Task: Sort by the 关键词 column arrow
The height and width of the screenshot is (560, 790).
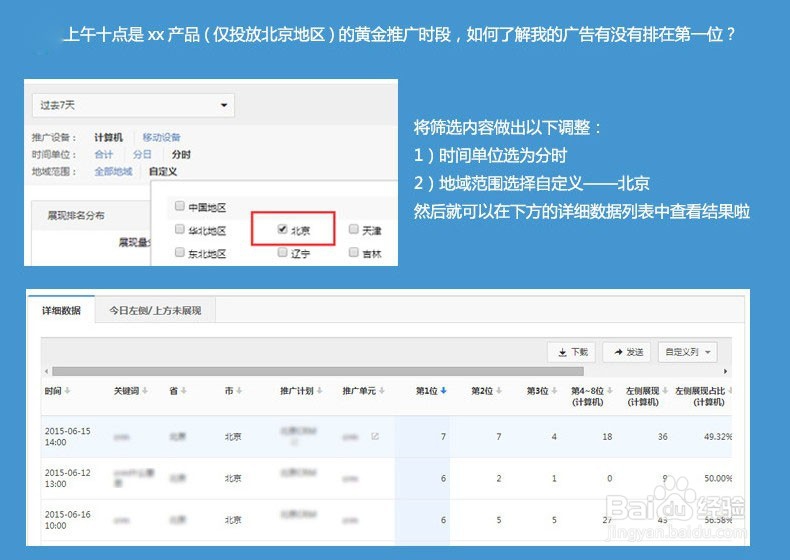Action: (145, 391)
